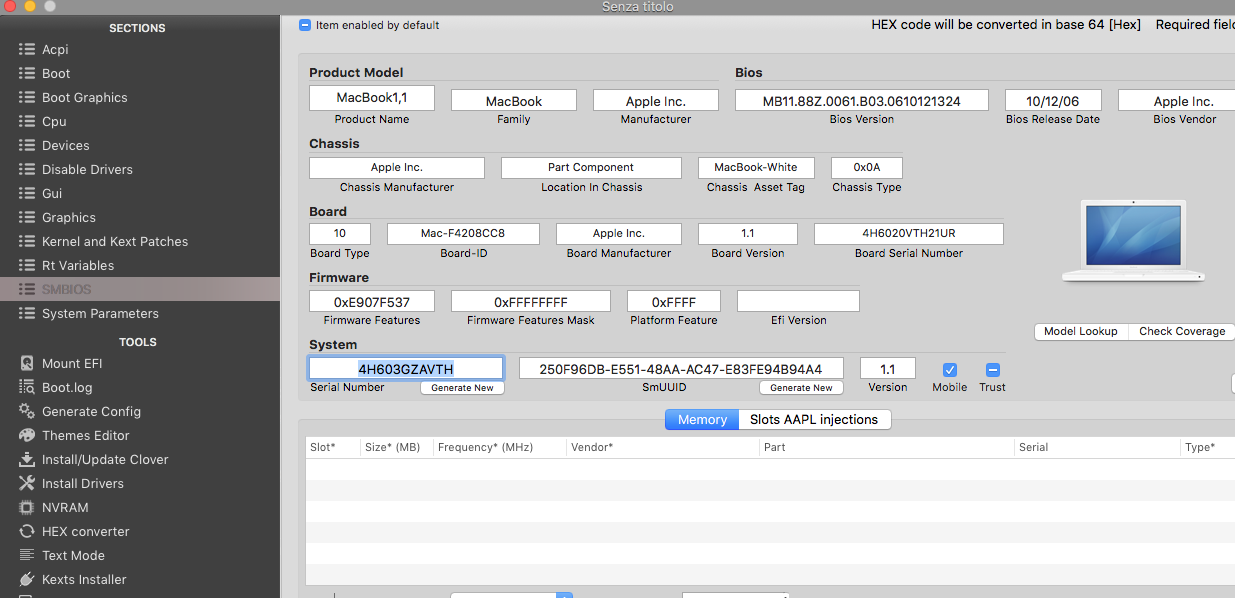
Task: Click the system Version field
Action: point(888,369)
